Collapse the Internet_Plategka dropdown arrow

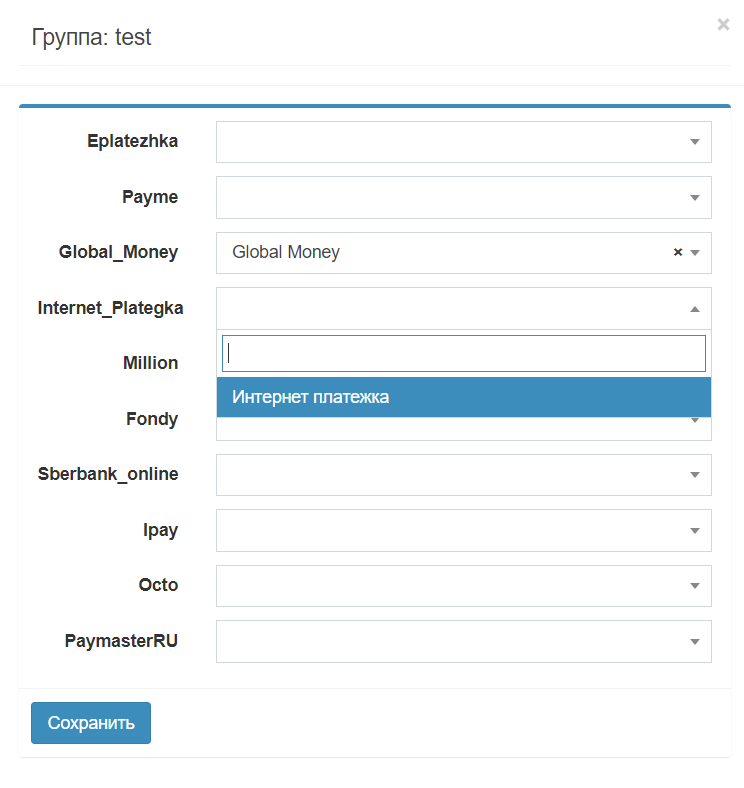(x=695, y=309)
